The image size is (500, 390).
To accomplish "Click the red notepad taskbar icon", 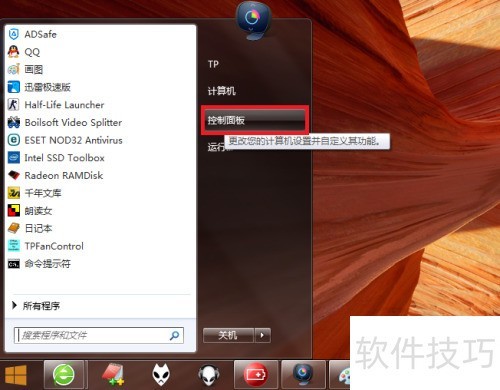I will tap(113, 375).
